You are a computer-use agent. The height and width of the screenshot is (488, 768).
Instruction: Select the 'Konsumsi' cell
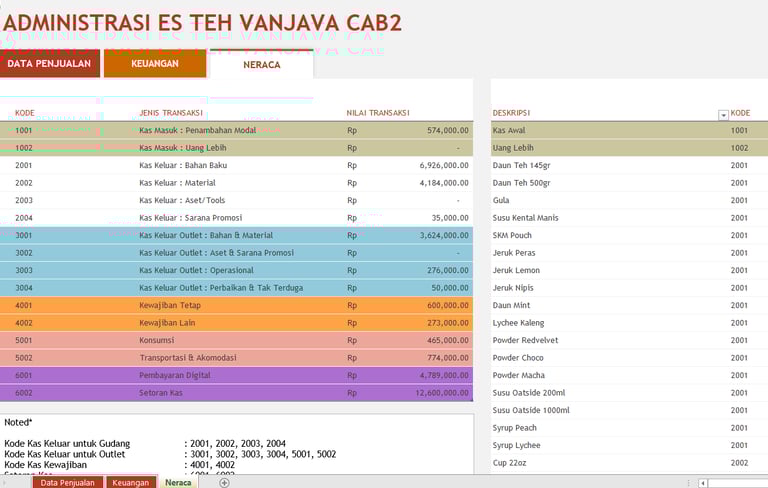pyautogui.click(x=157, y=340)
